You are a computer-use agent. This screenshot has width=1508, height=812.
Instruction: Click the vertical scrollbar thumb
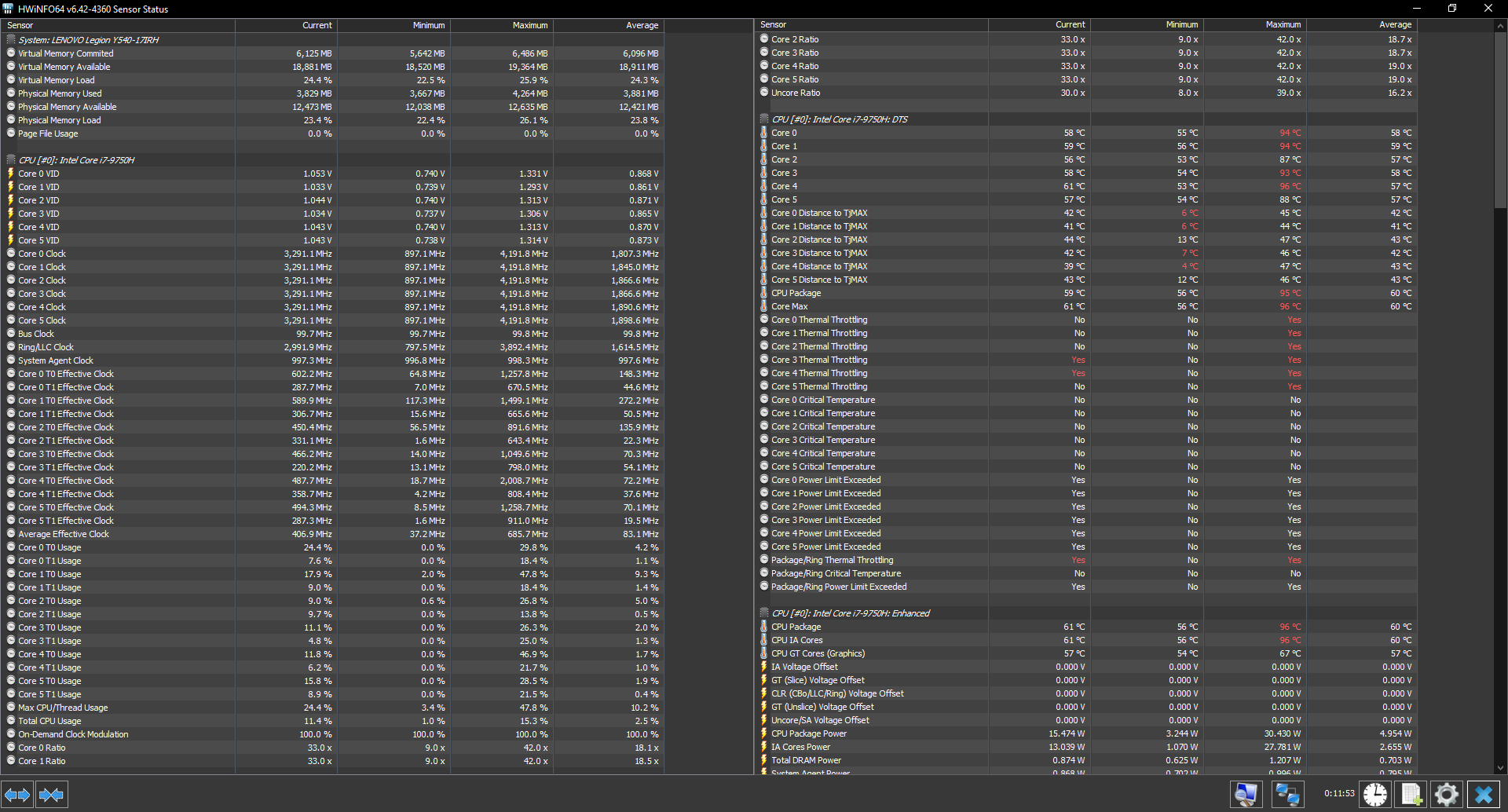pos(1500,120)
